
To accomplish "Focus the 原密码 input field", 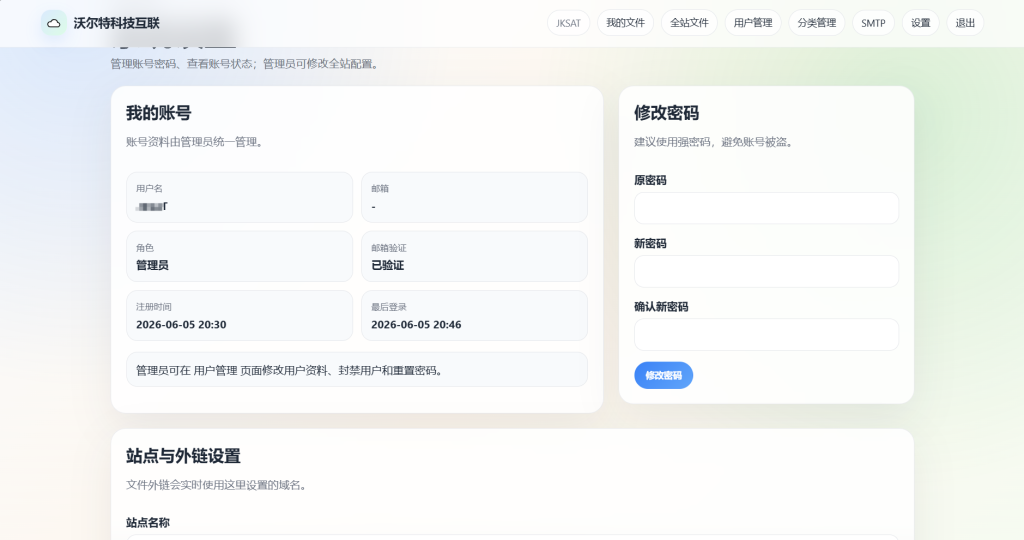I will click(x=766, y=208).
